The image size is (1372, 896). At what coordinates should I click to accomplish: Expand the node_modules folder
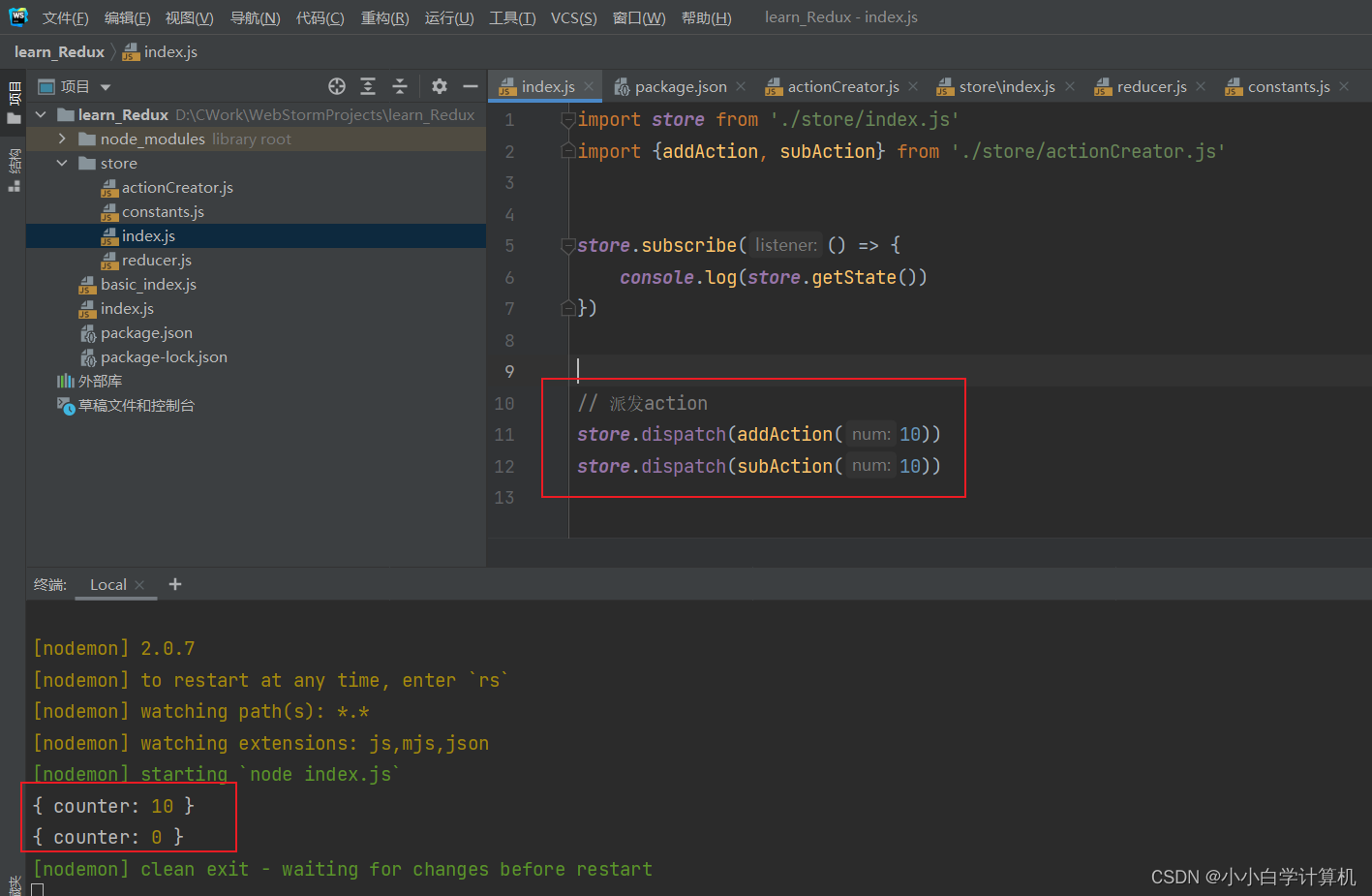pos(62,139)
